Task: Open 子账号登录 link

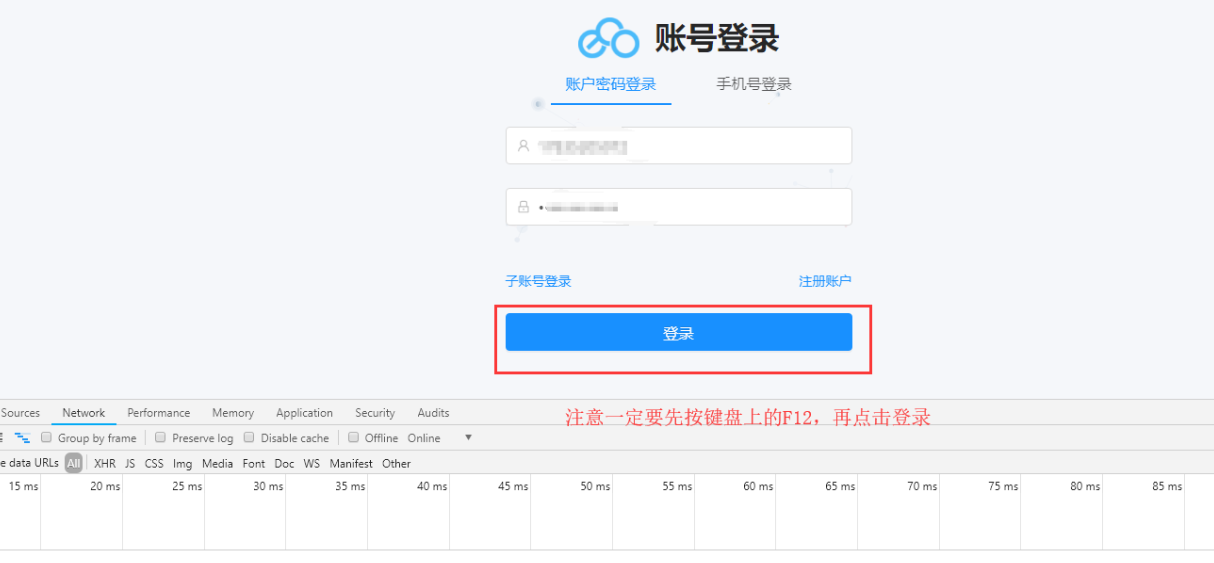Action: tap(538, 281)
